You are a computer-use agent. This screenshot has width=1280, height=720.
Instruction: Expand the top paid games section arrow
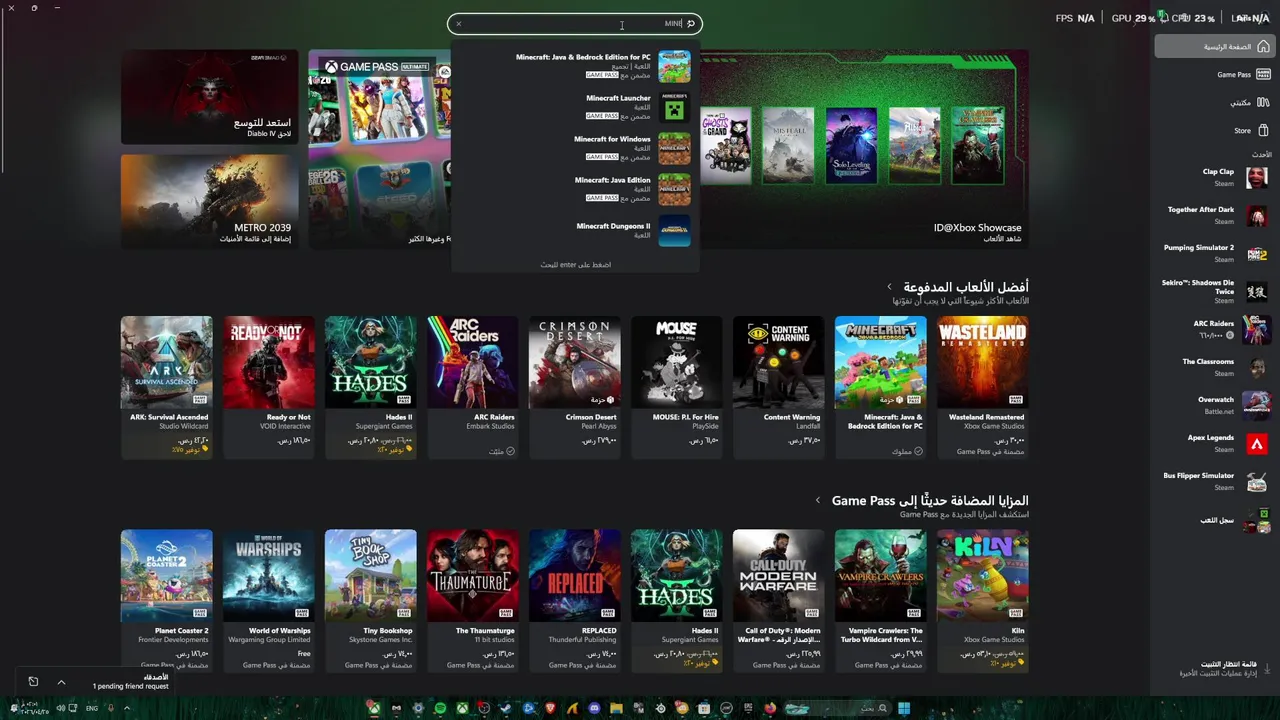pyautogui.click(x=889, y=287)
